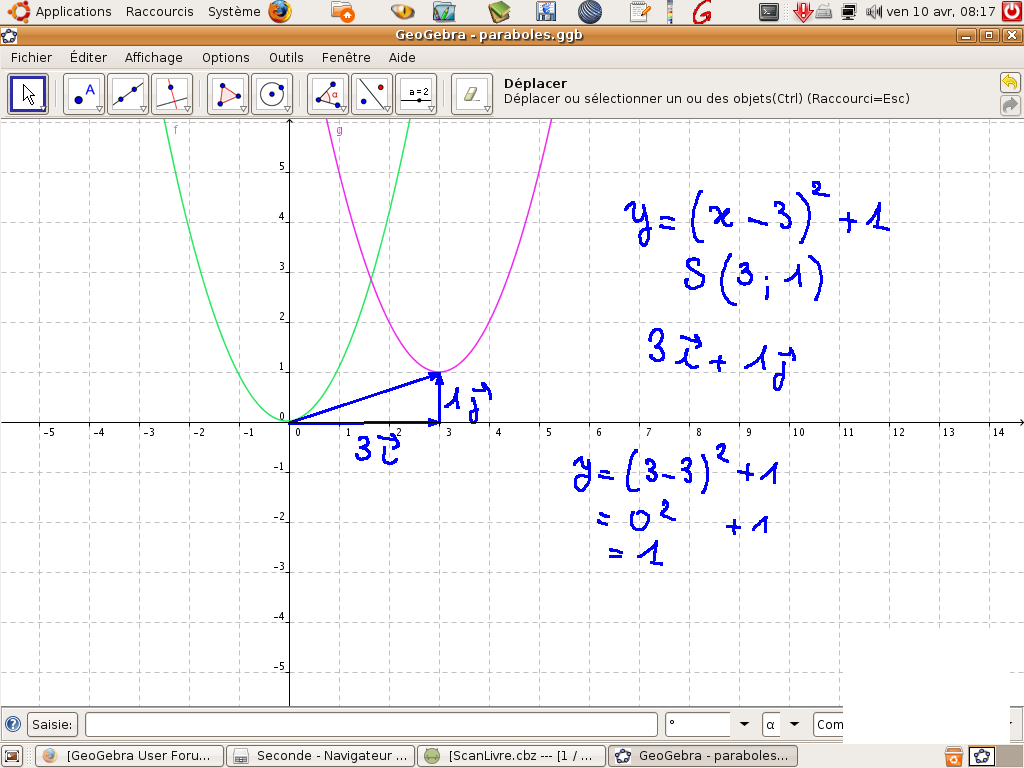The image size is (1024, 768).
Task: Select the circle with center tool
Action: [271, 95]
